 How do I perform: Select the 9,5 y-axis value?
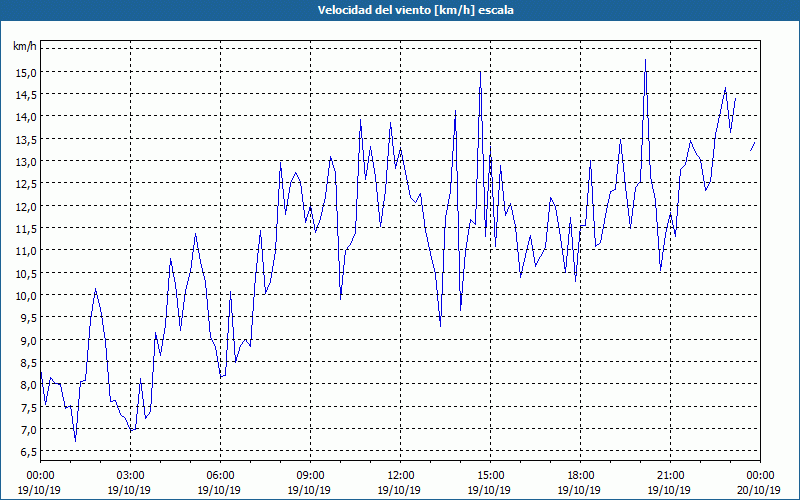point(29,317)
